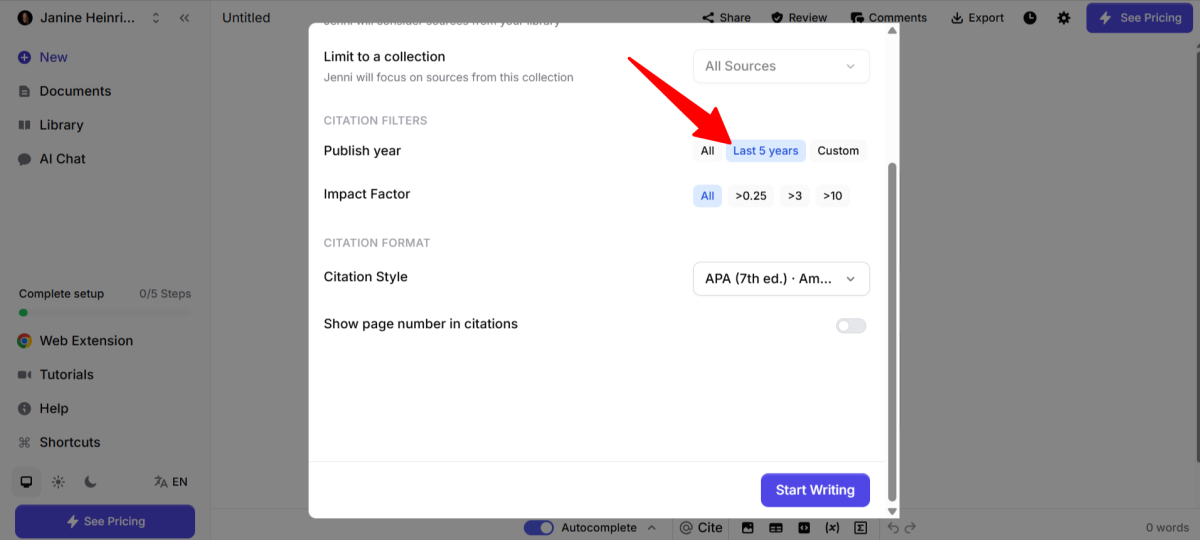Click the history clock icon
Image resolution: width=1200 pixels, height=540 pixels.
point(1030,18)
